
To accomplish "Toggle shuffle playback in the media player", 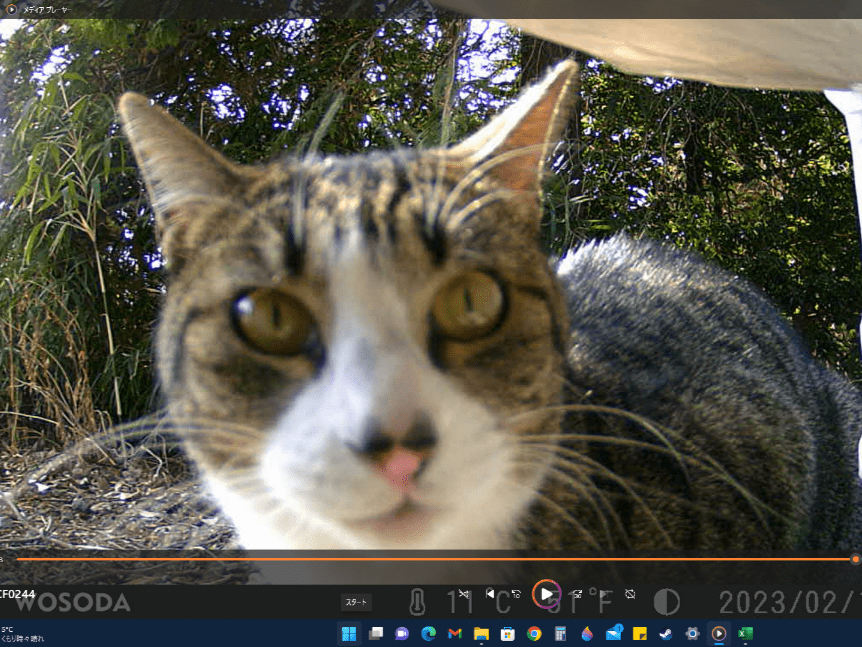I will (x=464, y=594).
